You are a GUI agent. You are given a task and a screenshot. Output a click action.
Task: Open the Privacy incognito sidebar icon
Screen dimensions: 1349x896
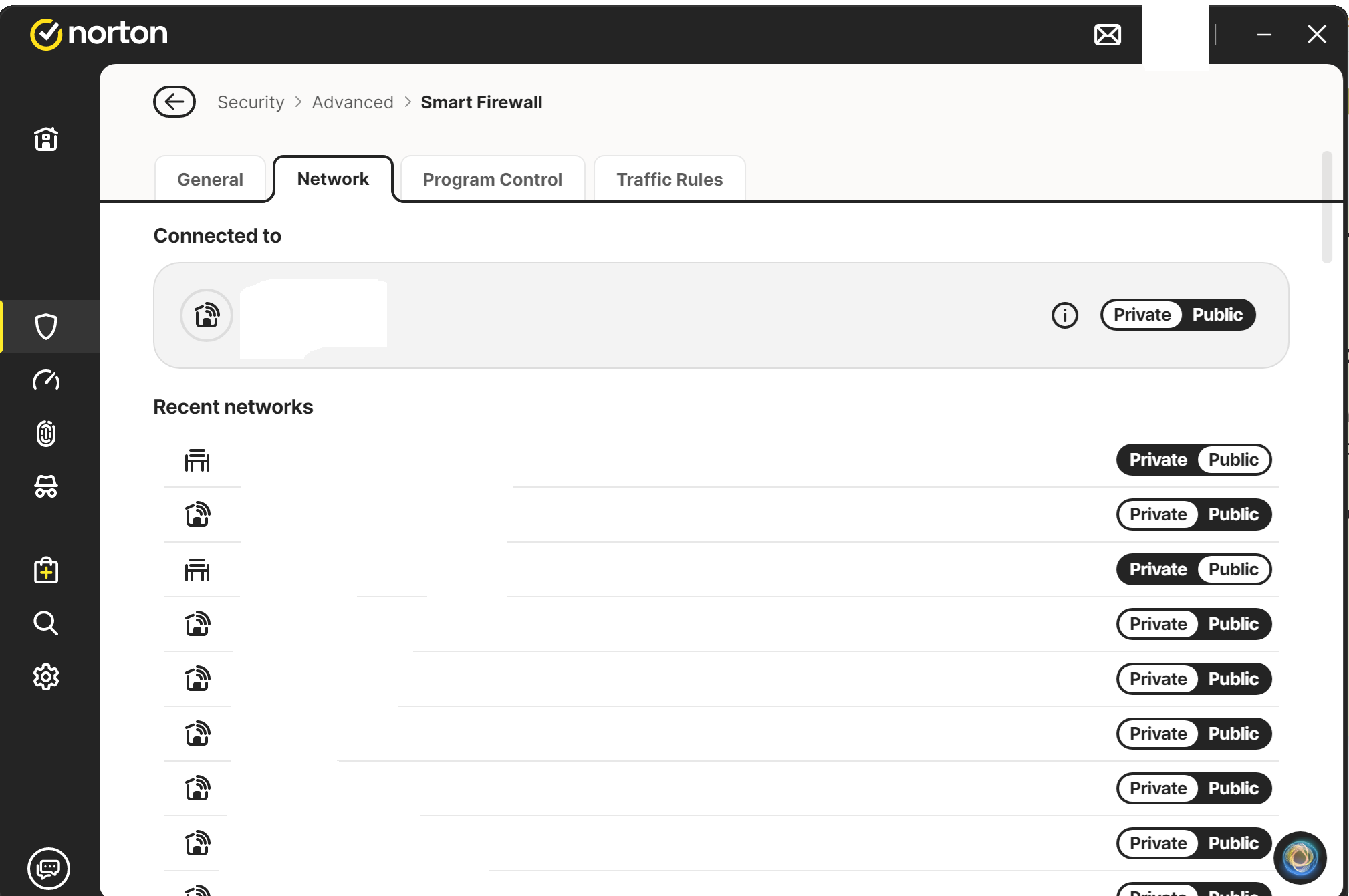coord(46,487)
